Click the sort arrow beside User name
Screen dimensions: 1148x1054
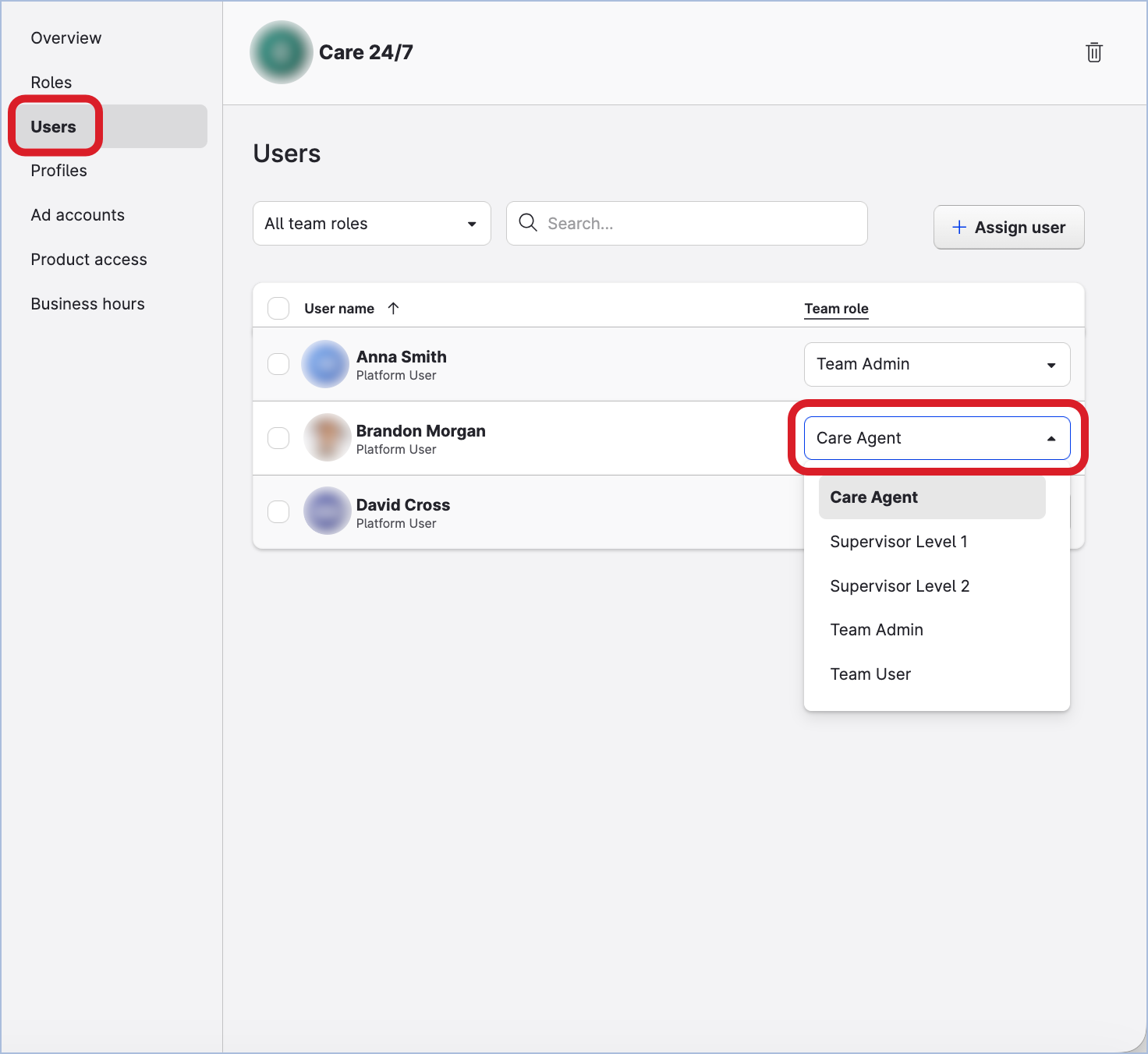point(393,308)
